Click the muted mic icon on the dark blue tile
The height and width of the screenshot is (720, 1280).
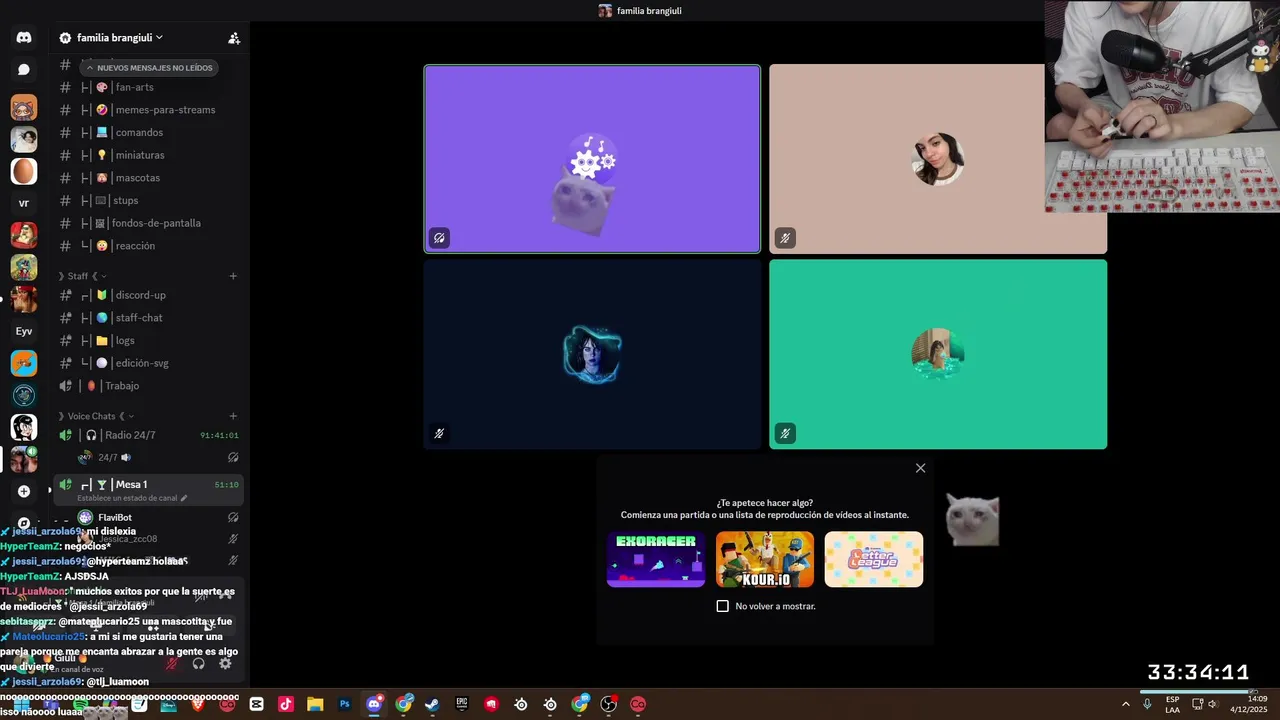(439, 434)
